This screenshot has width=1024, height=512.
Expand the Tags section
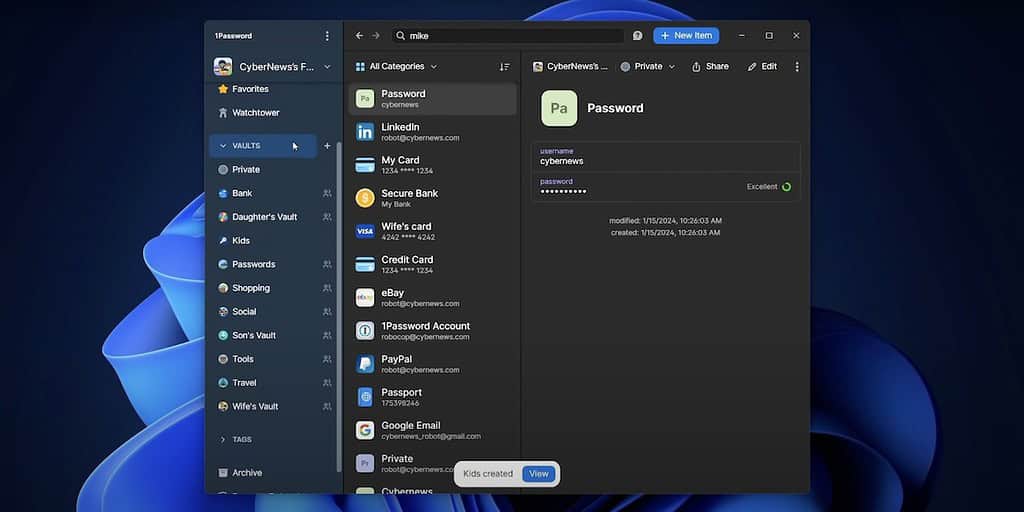(223, 439)
